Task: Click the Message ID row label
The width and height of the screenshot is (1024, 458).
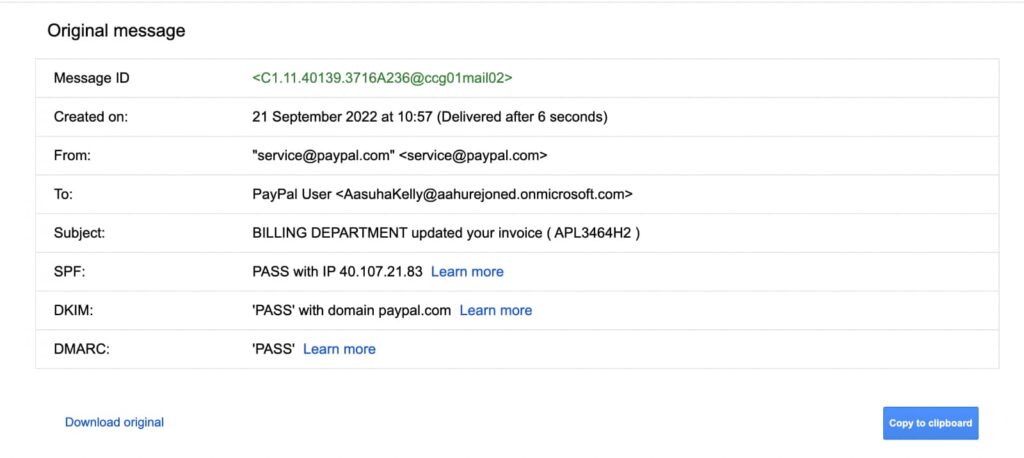Action: click(x=92, y=78)
